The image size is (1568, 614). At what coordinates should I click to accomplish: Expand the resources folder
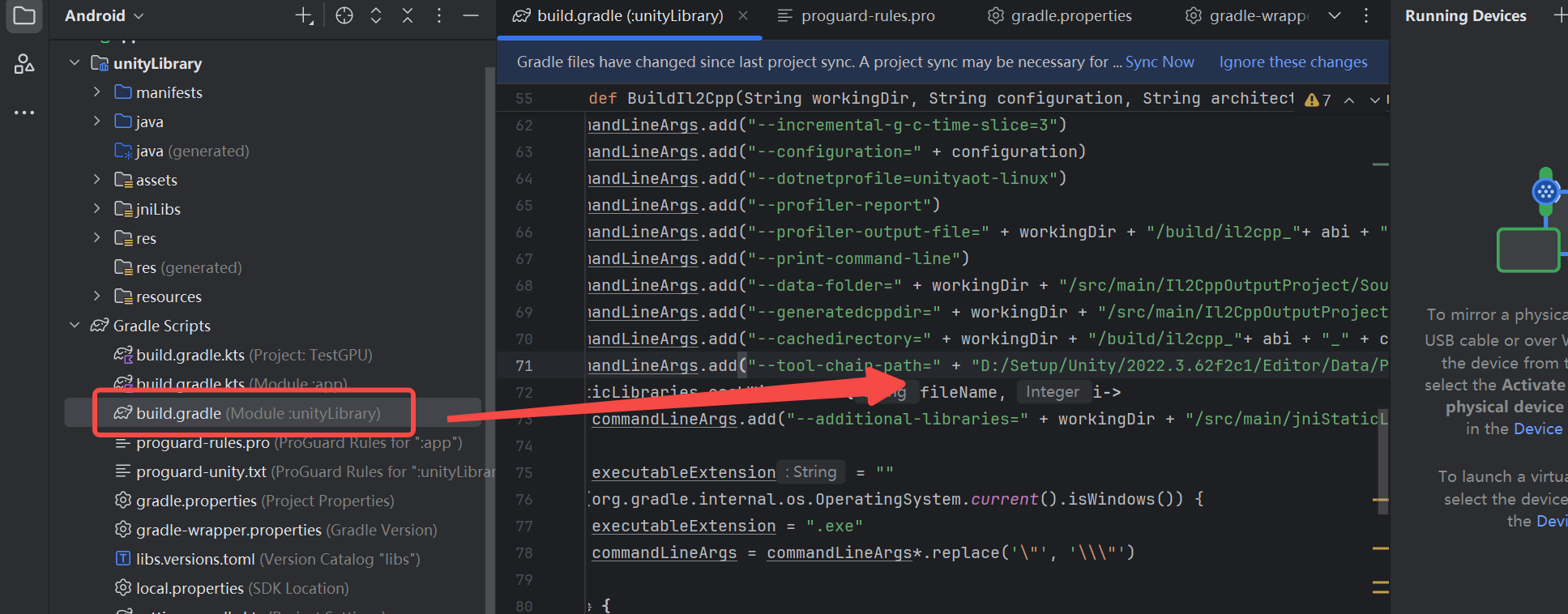tap(97, 296)
